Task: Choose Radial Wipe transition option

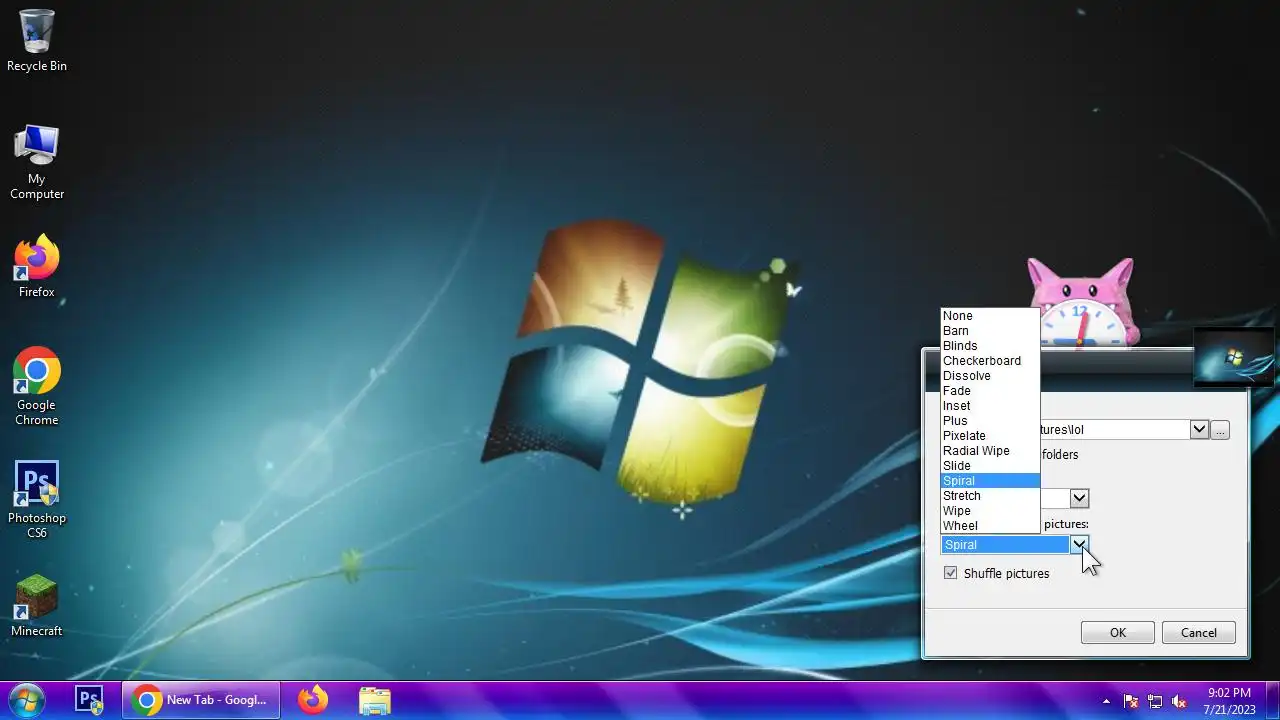Action: (990, 451)
